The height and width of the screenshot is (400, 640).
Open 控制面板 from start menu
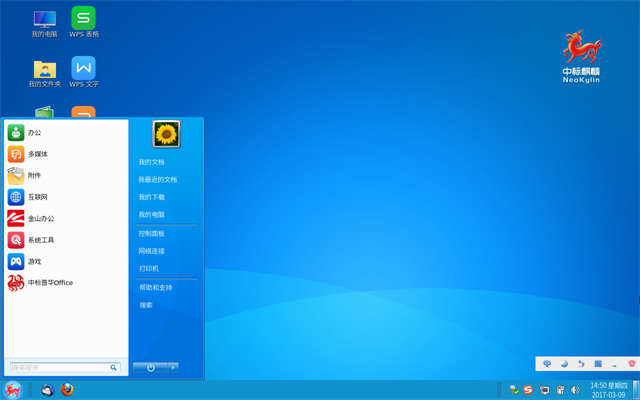click(152, 233)
